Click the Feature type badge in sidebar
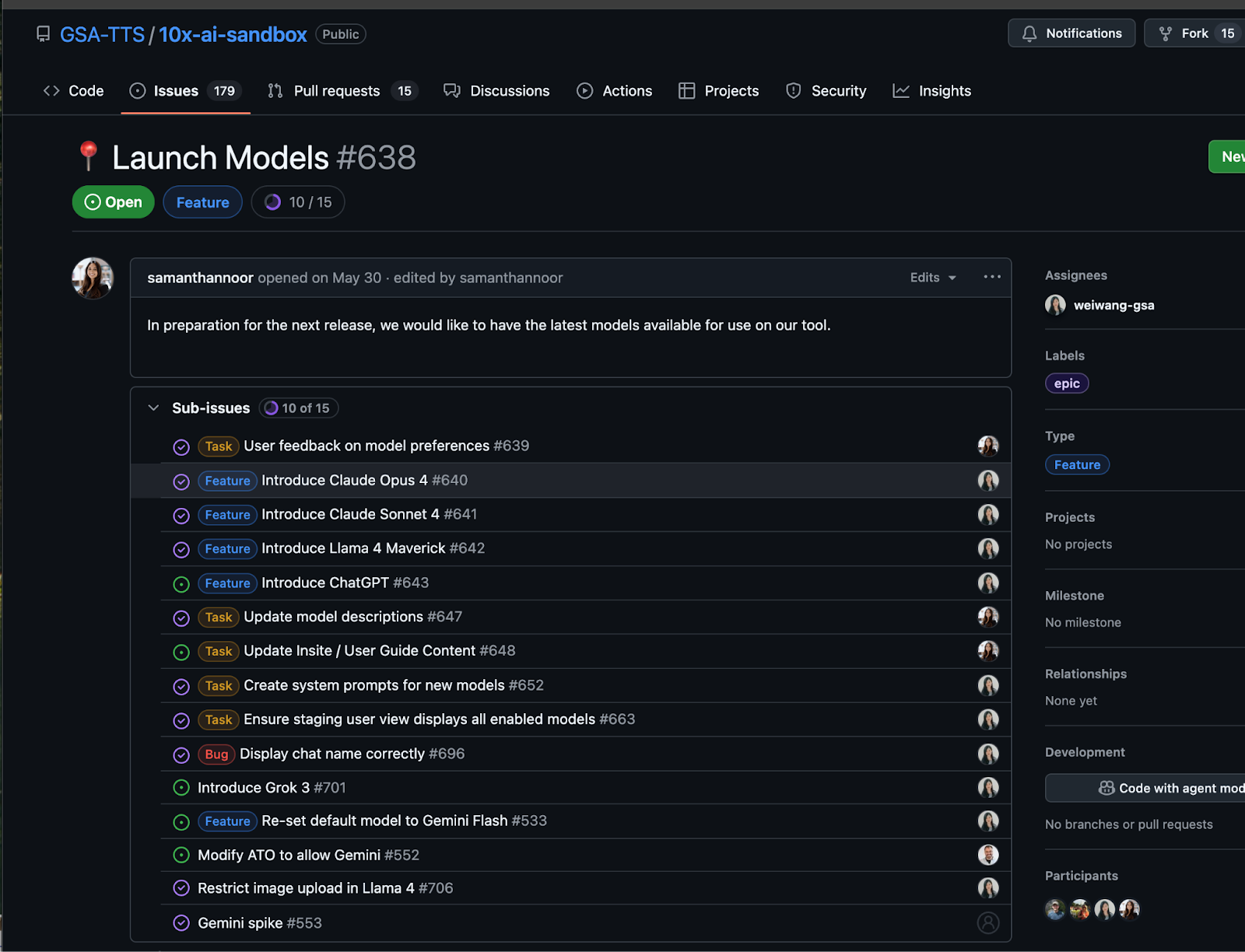Image resolution: width=1245 pixels, height=952 pixels. [1077, 464]
